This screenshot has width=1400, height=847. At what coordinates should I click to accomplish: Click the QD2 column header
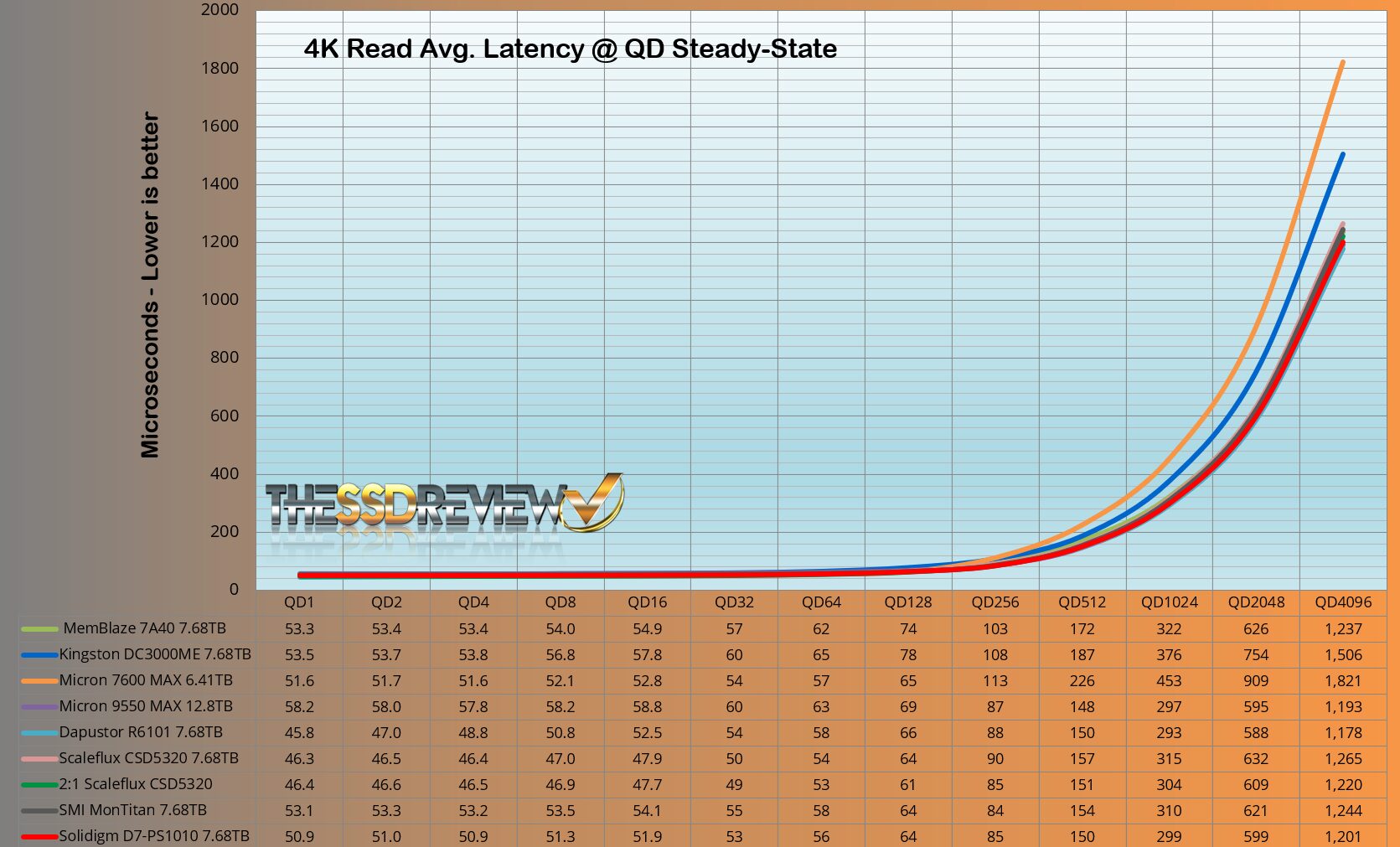[x=386, y=602]
